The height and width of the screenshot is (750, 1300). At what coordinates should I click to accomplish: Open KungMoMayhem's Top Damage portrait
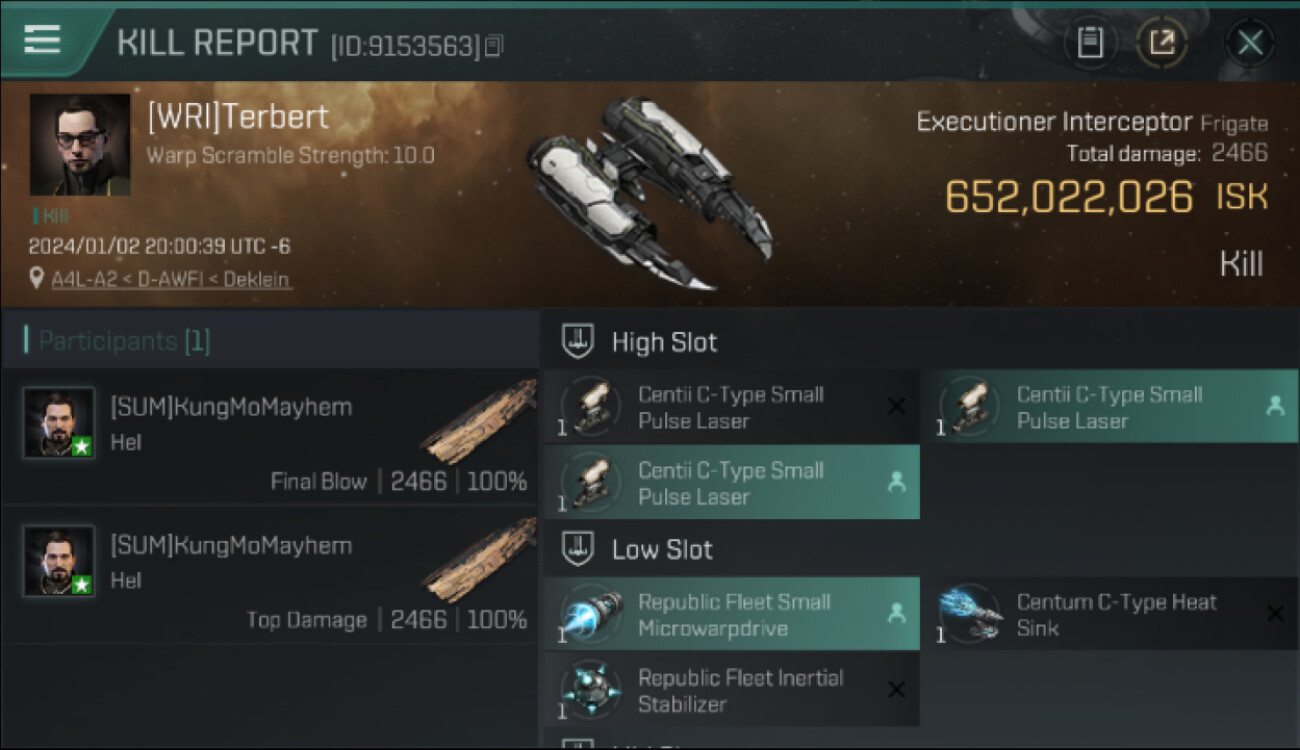[x=59, y=561]
